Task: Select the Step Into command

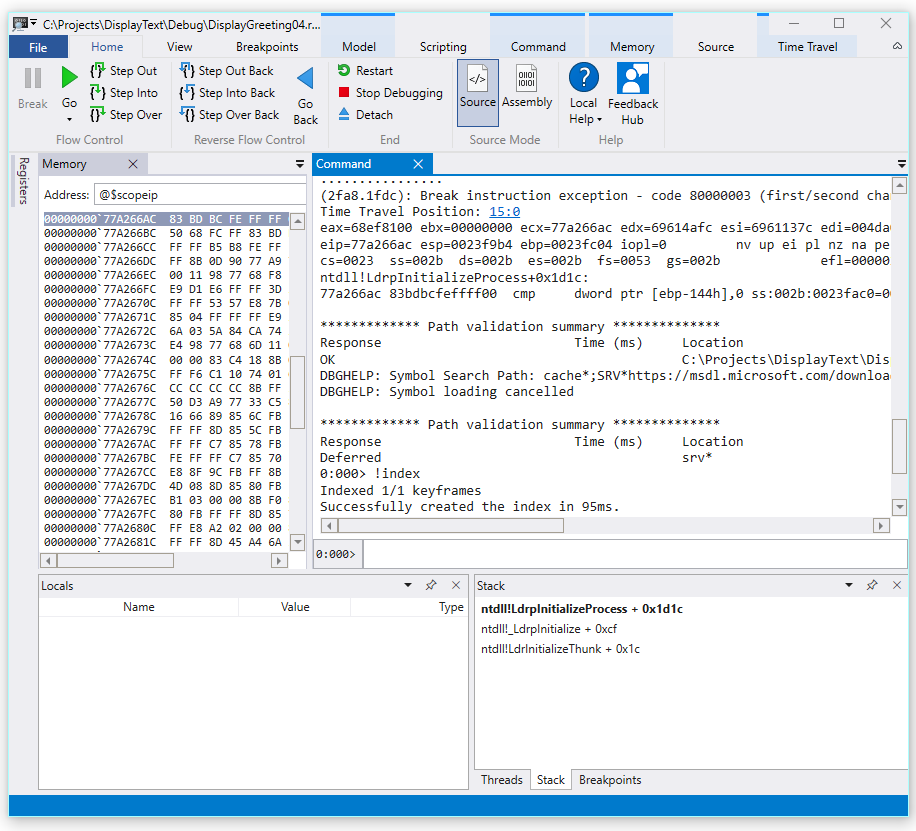Action: pyautogui.click(x=124, y=92)
